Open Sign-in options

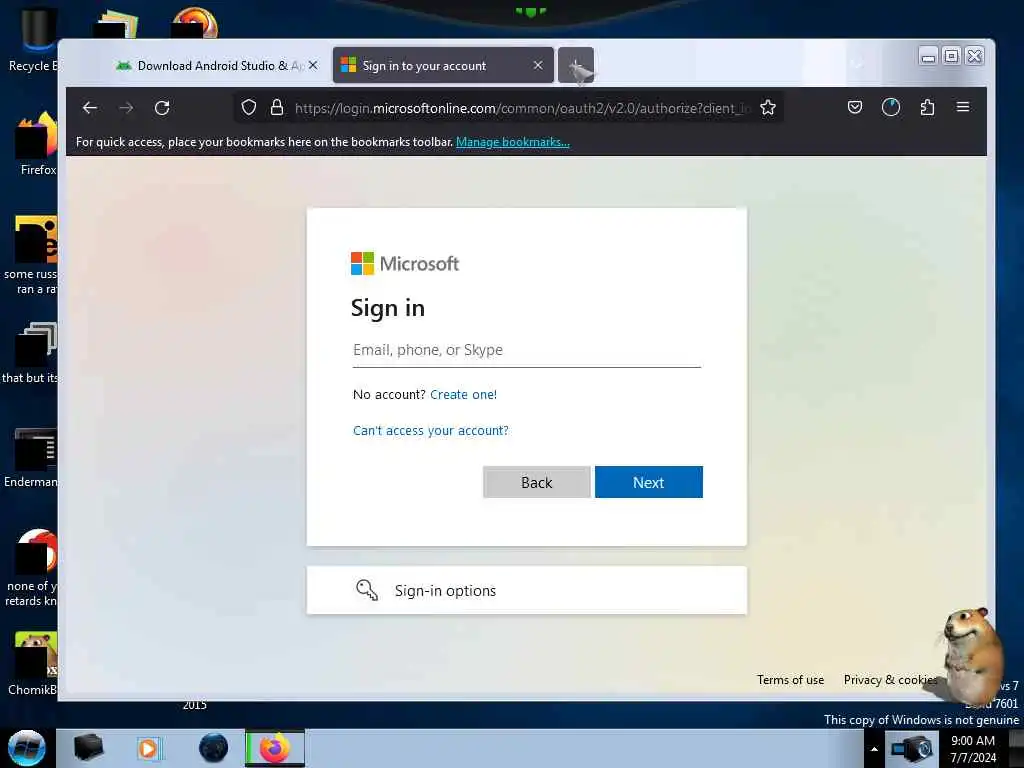(x=526, y=590)
